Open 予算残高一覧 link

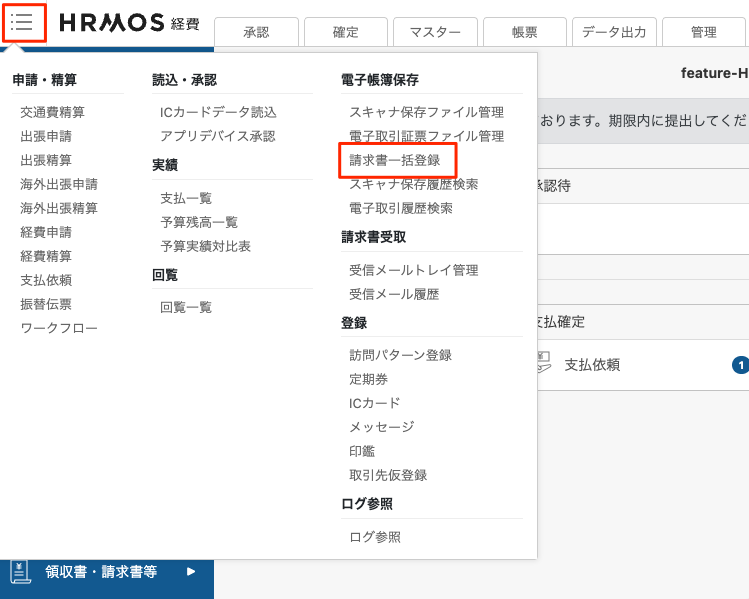[x=199, y=222]
